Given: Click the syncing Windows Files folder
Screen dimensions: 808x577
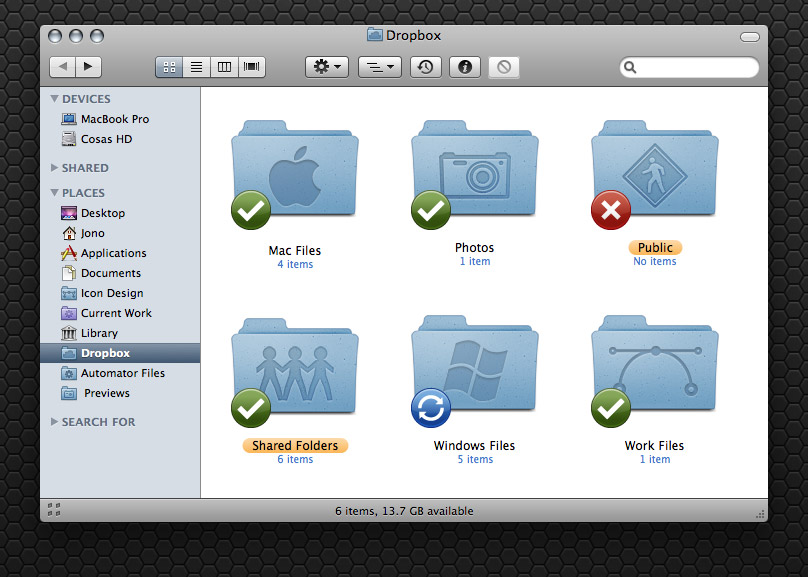Looking at the screenshot, I should click(x=474, y=370).
